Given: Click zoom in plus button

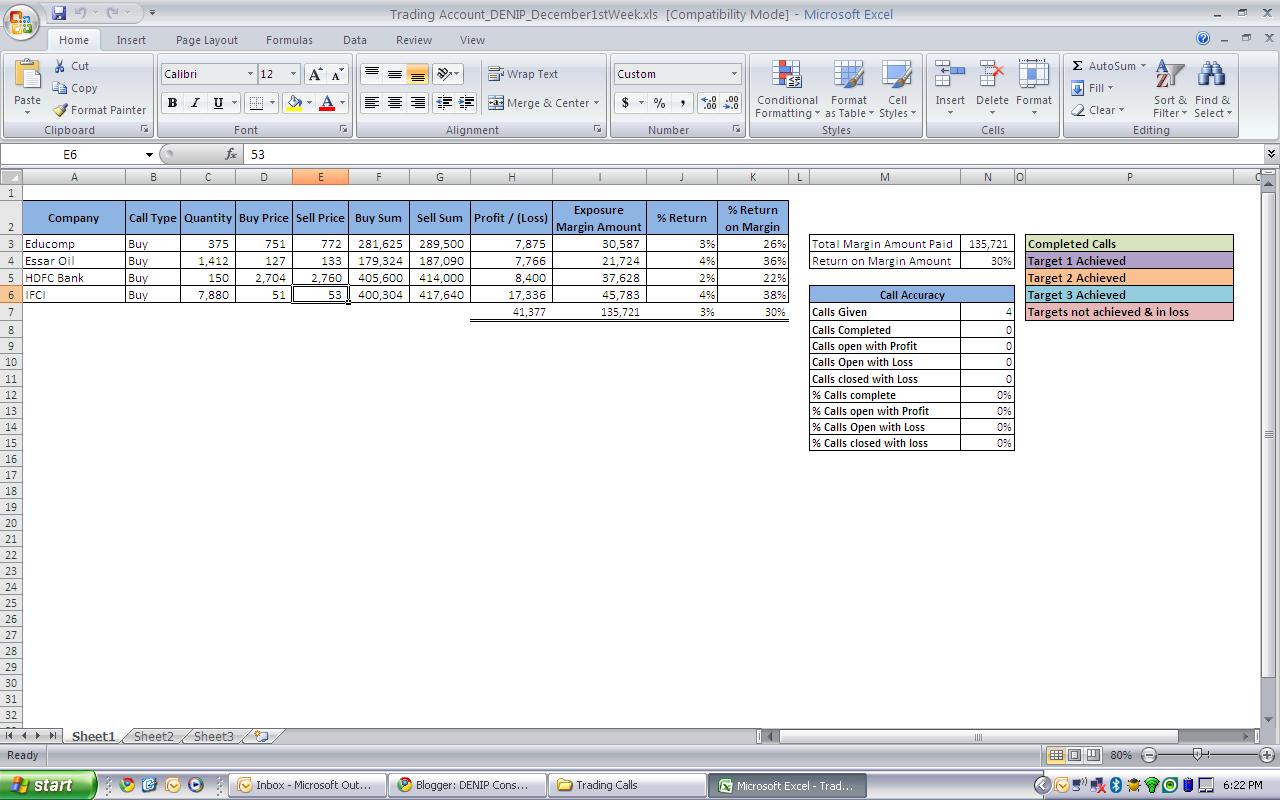Looking at the screenshot, I should (x=1267, y=755).
